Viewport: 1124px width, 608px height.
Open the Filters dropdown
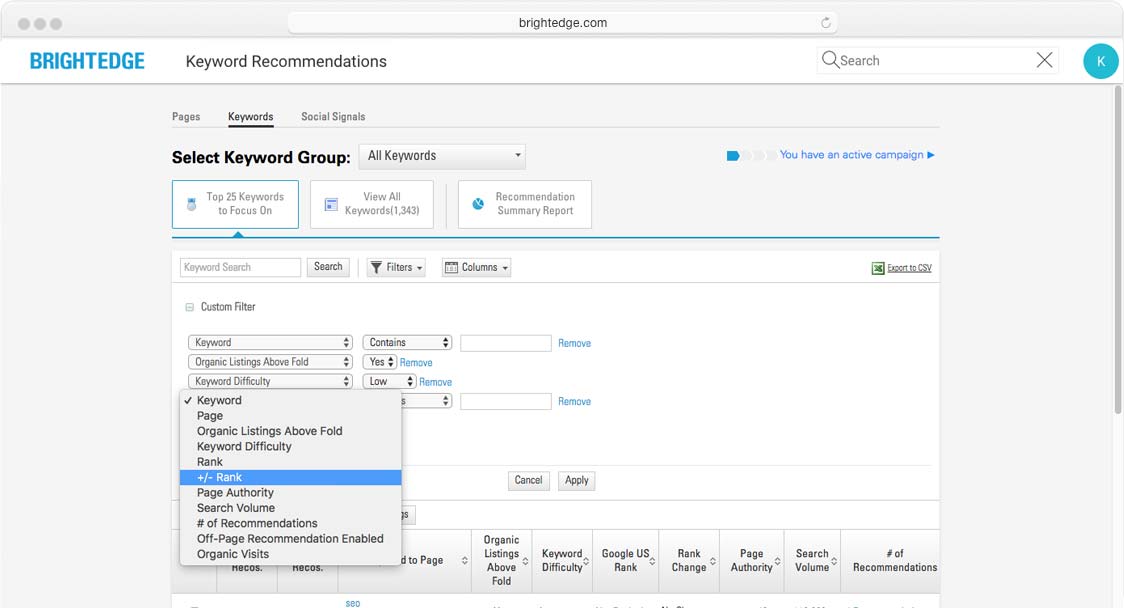[396, 267]
